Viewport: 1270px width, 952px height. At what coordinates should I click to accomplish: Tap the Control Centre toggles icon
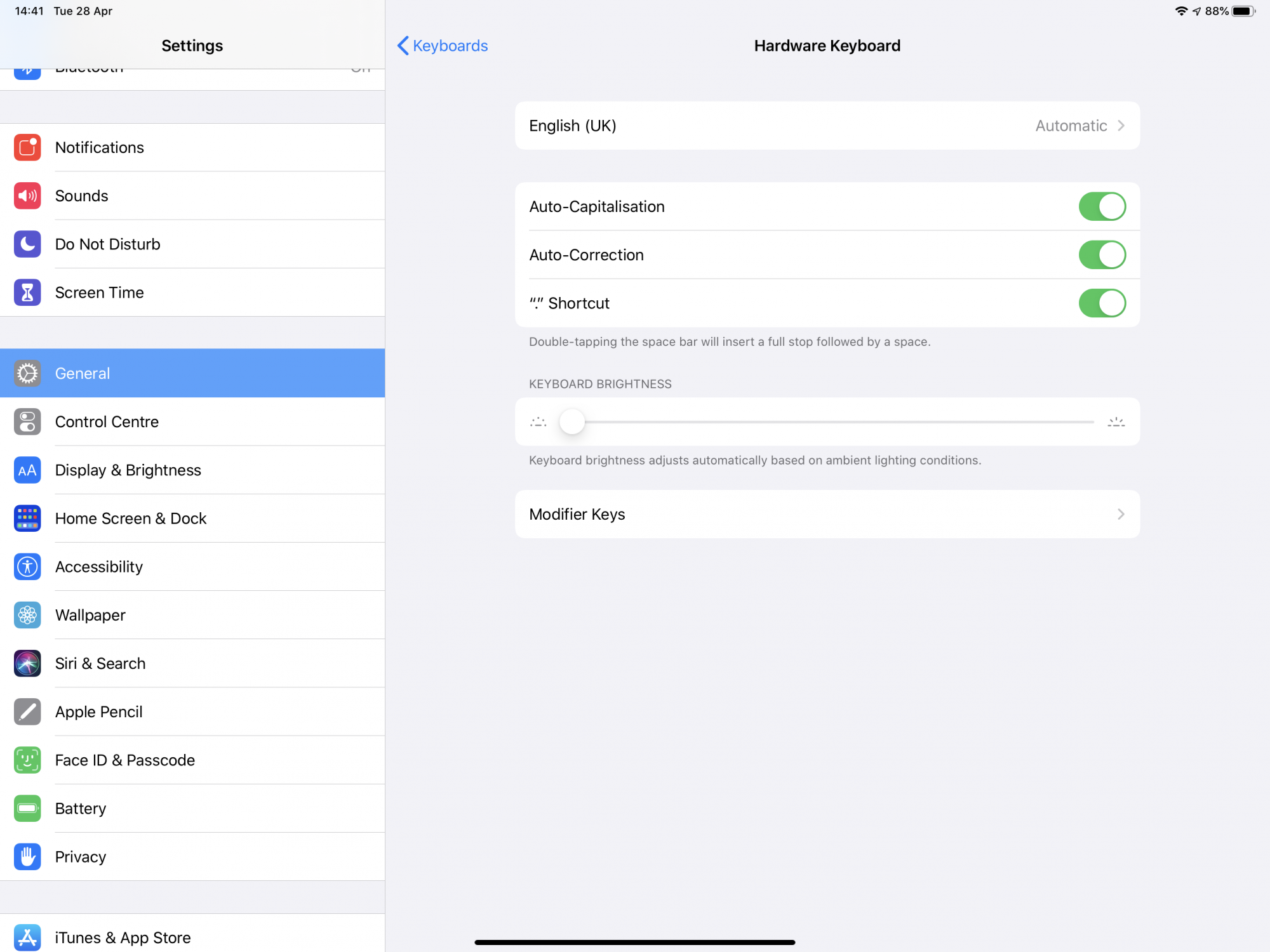click(27, 422)
